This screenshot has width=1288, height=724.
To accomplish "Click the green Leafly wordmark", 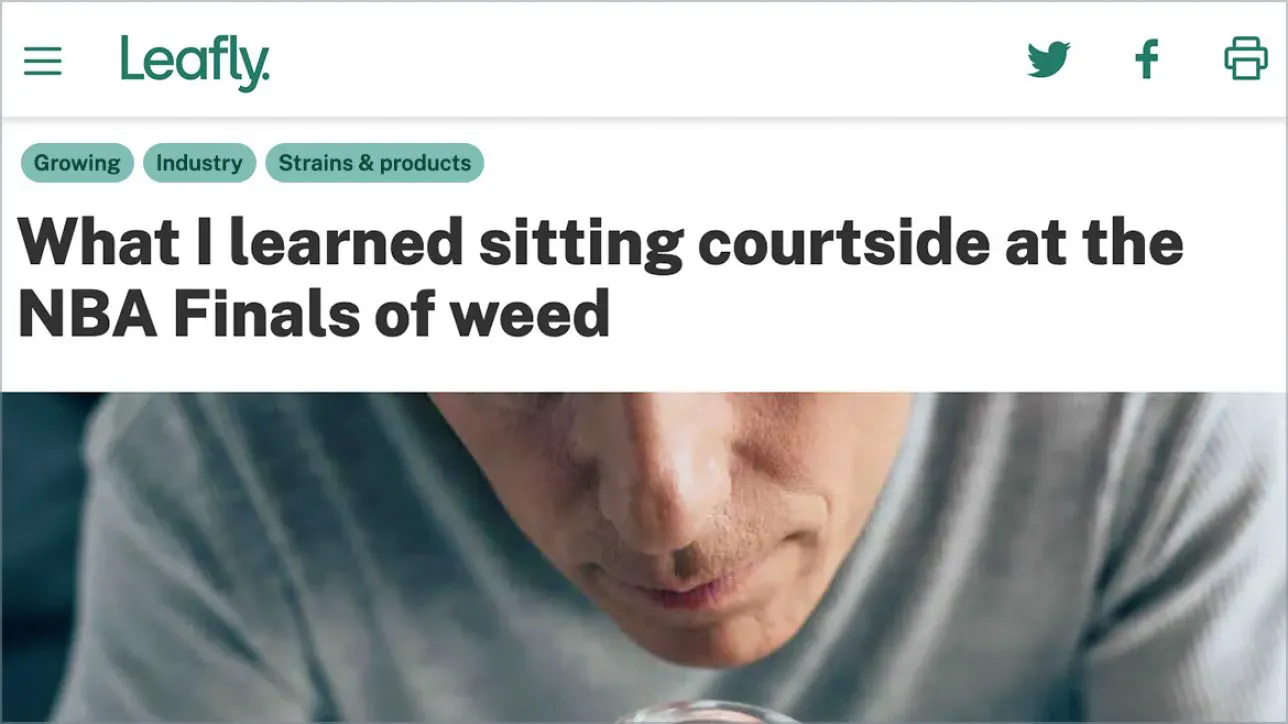I will tap(195, 63).
